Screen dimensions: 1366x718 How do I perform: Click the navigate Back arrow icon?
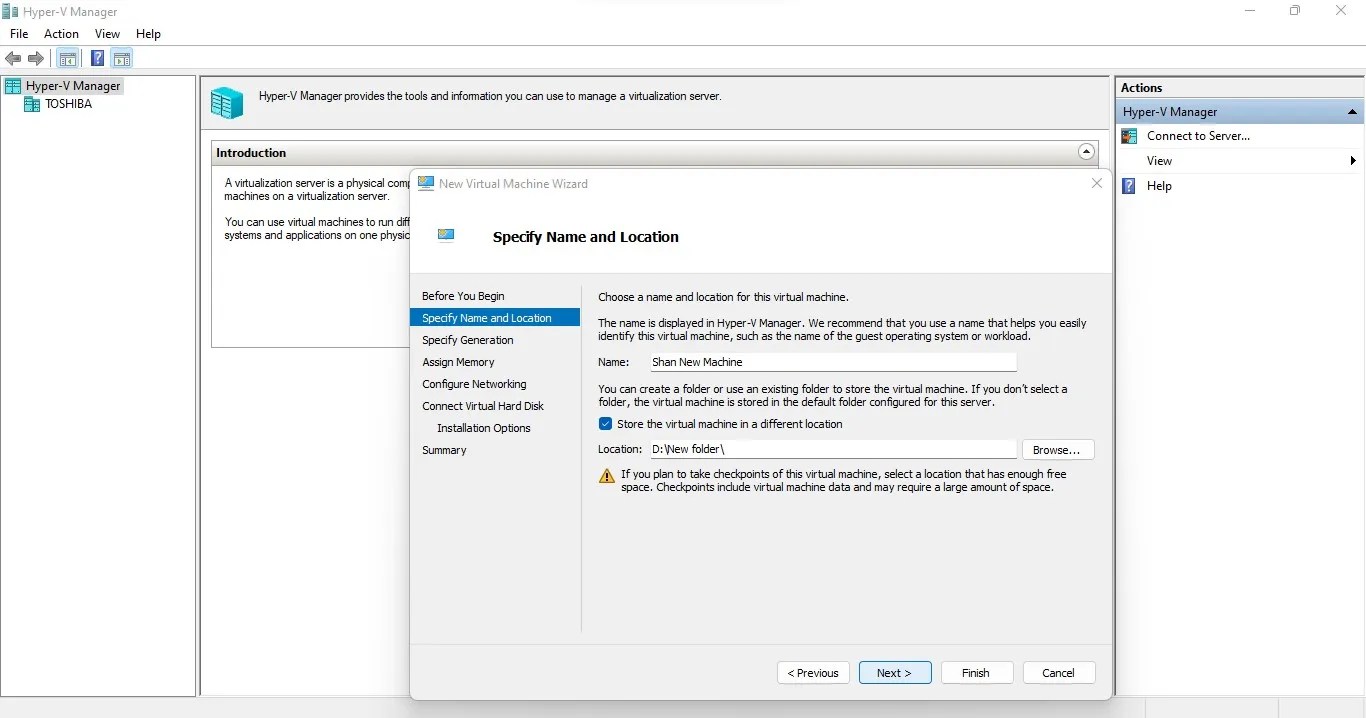click(x=13, y=58)
